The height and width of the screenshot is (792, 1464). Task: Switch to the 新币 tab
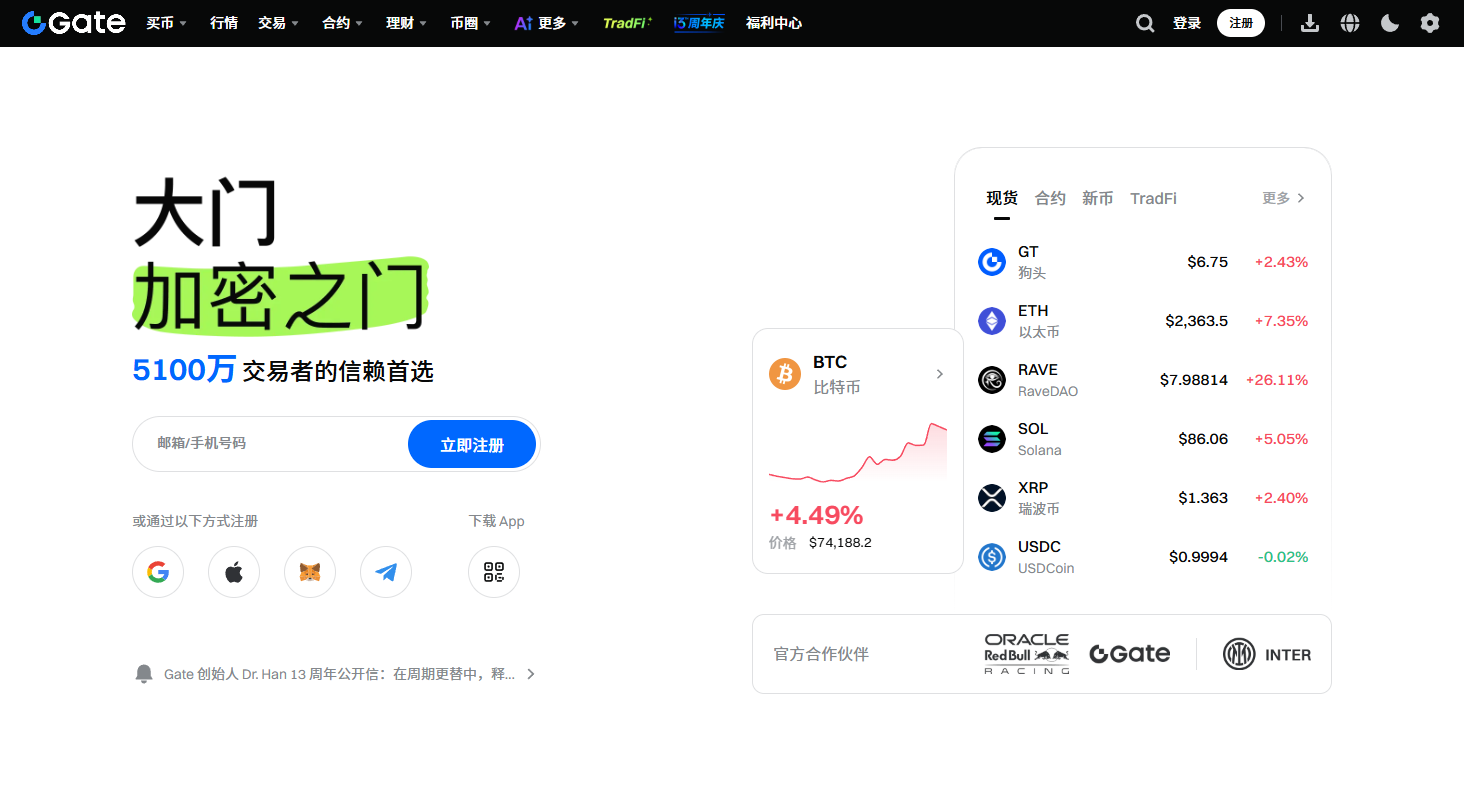point(1097,198)
